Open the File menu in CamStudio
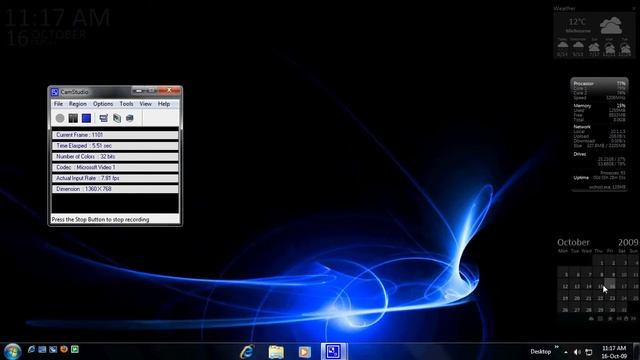Image resolution: width=640 pixels, height=360 pixels. [58, 104]
